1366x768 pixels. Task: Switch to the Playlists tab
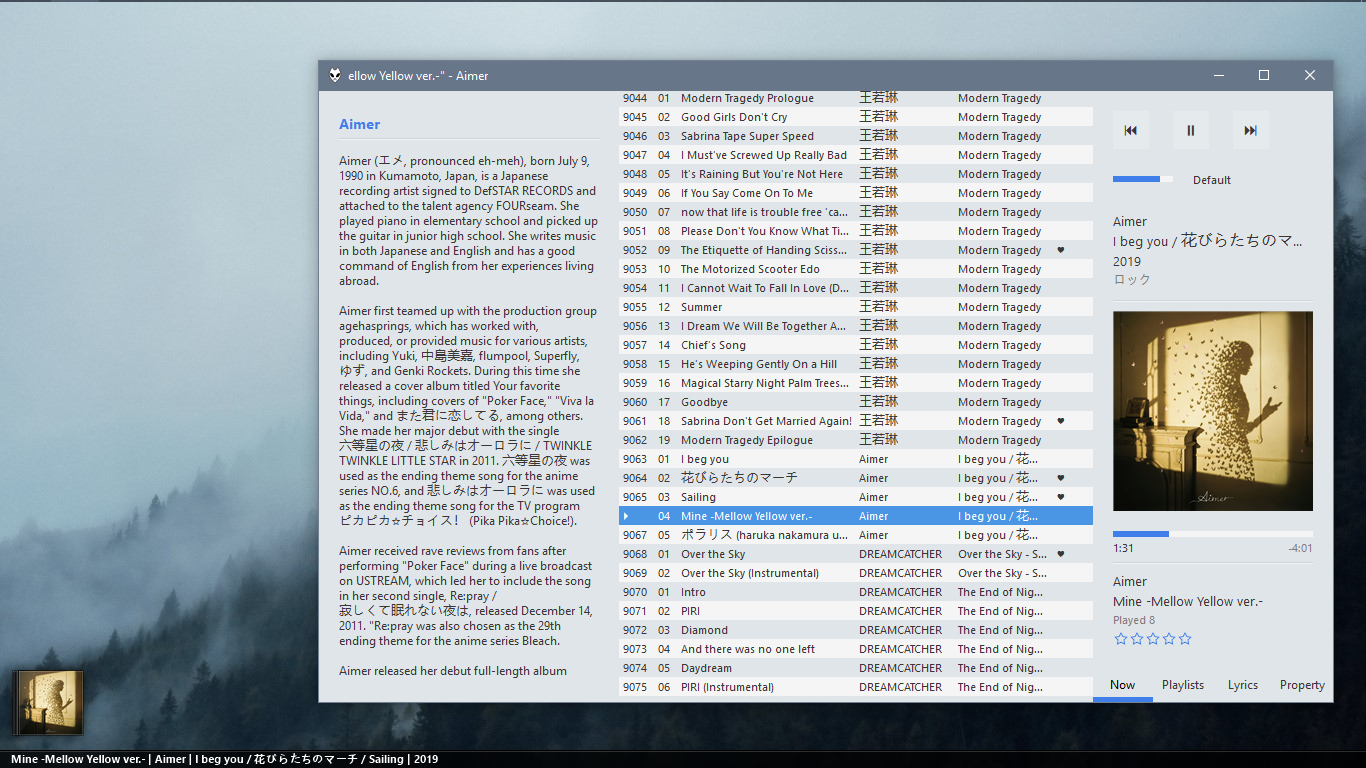[x=1183, y=685]
